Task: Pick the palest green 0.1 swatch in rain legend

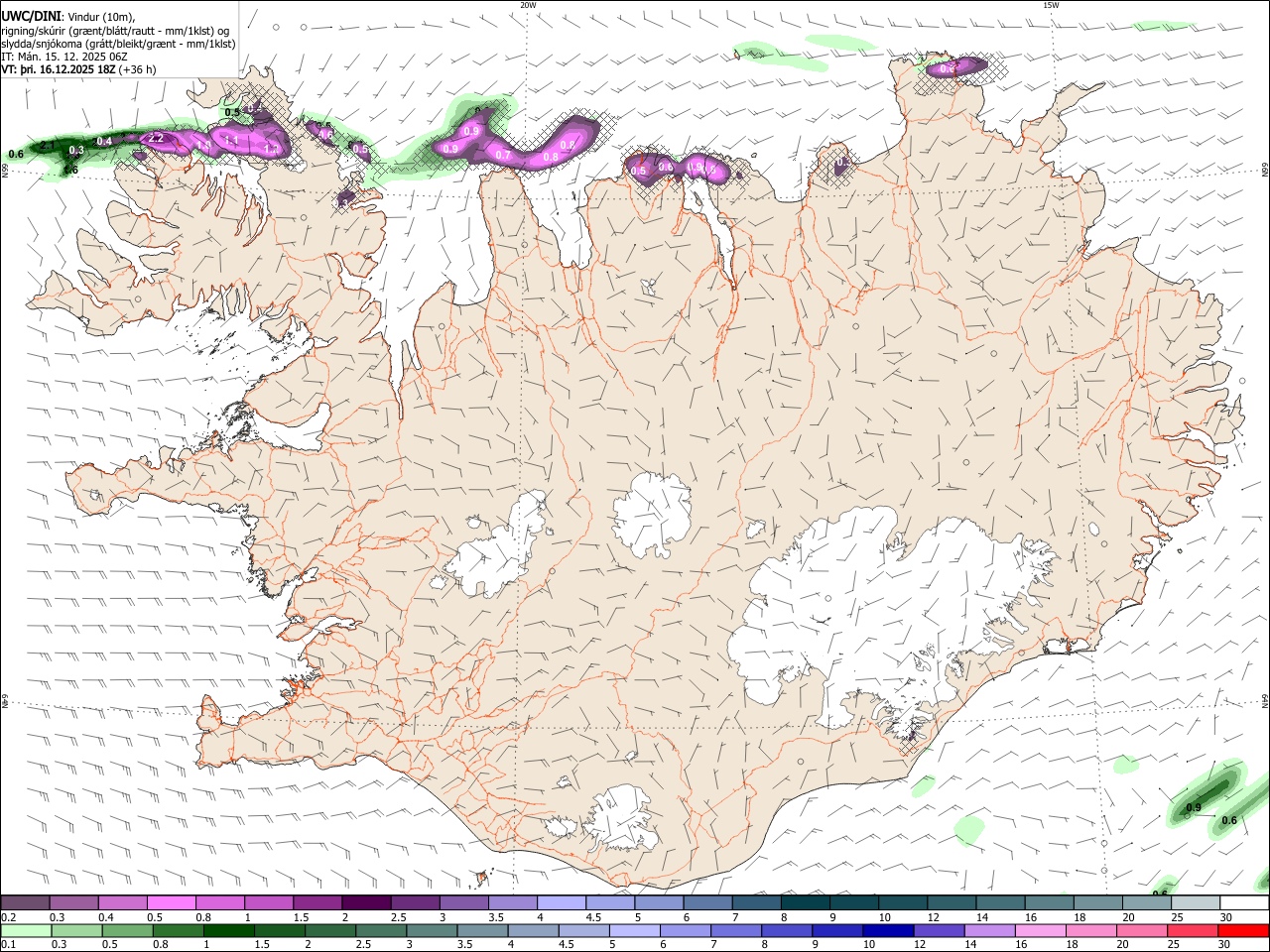Action: 27,931
